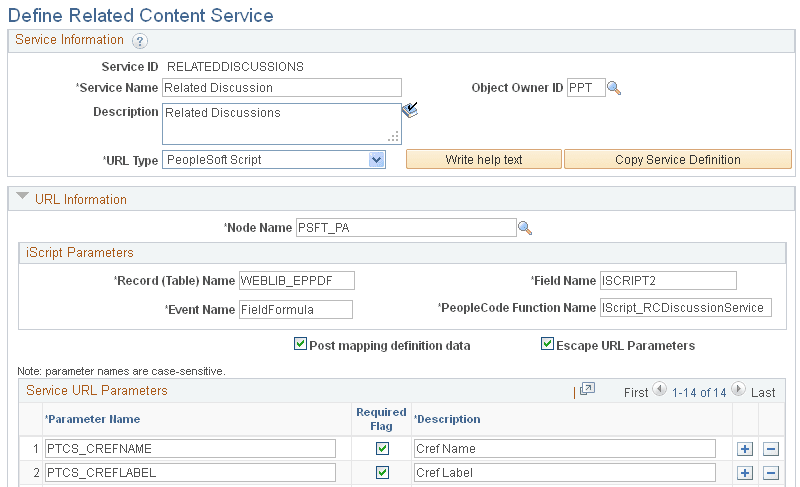Delete the PTCS_CREFLABEL parameter row
800x487 pixels.
coord(771,472)
